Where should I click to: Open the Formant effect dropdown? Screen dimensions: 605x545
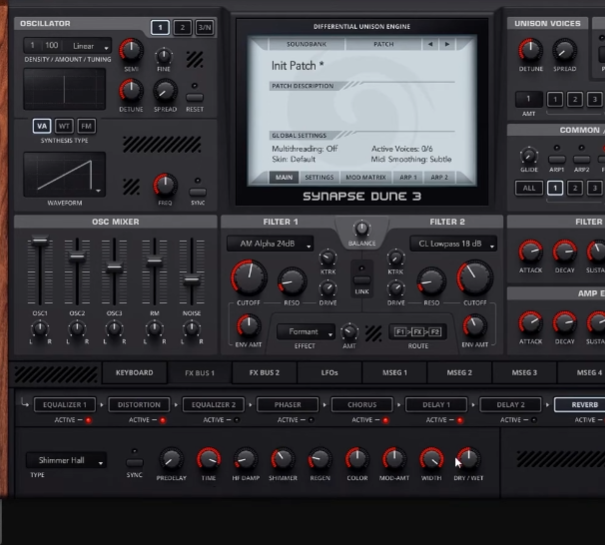point(306,332)
